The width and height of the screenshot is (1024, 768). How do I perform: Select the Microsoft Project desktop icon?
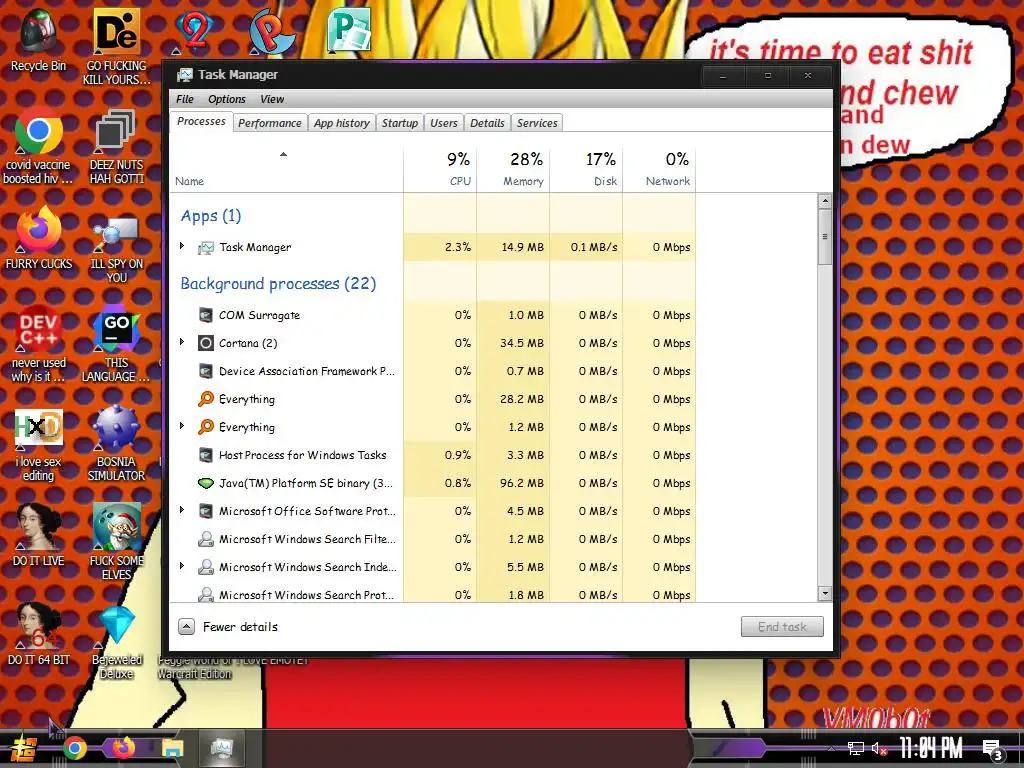(x=349, y=30)
